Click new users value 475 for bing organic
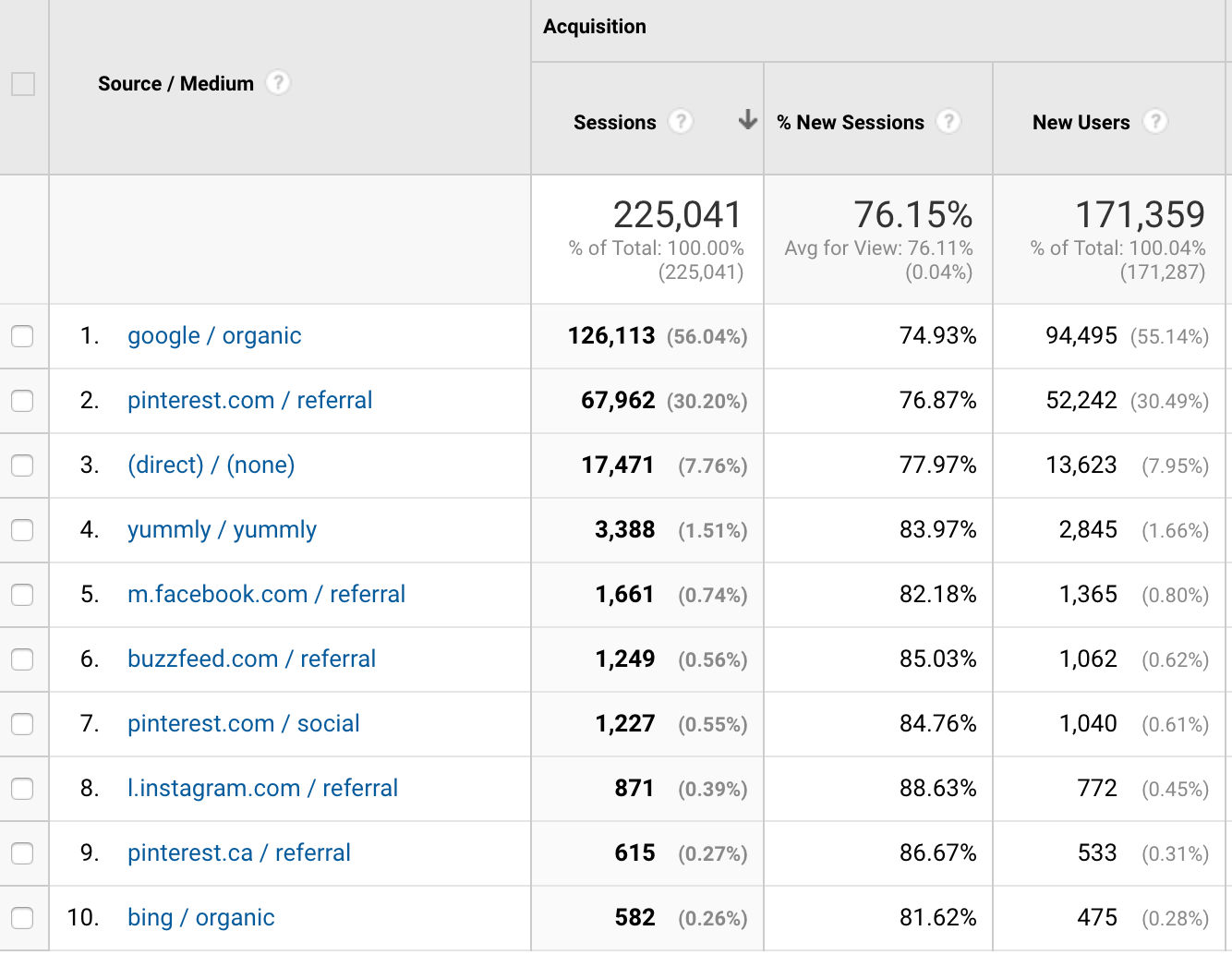The width and height of the screenshot is (1232, 955). pyautogui.click(x=1097, y=918)
